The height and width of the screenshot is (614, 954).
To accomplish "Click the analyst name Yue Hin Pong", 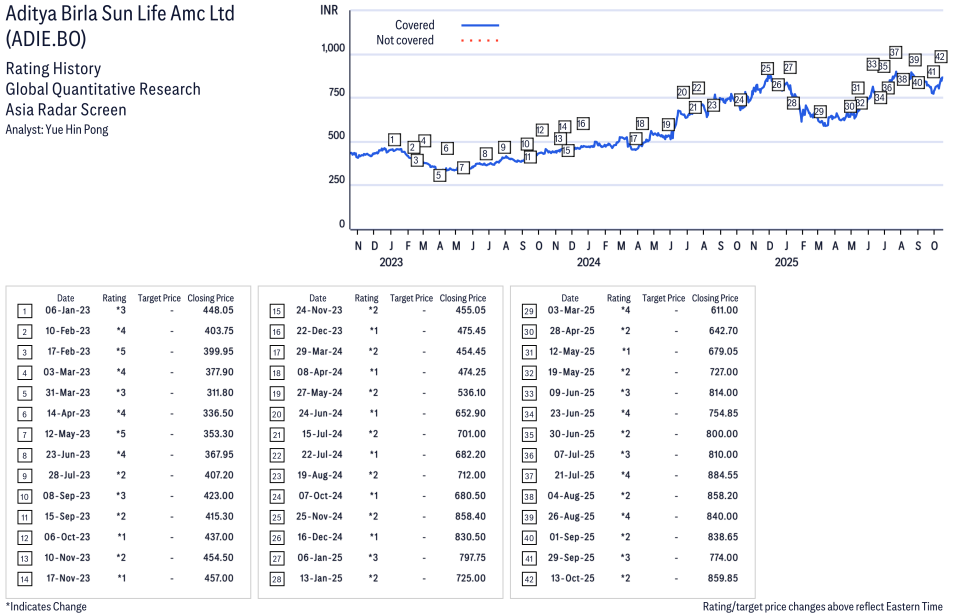I will (57, 129).
